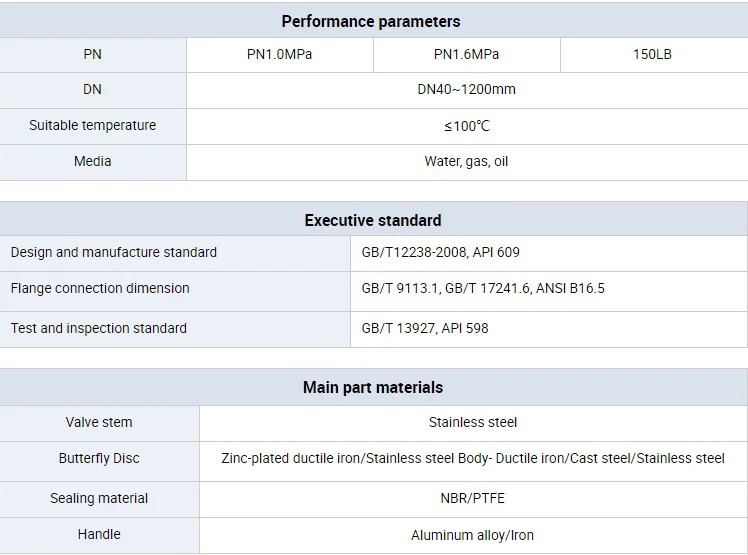
Task: Select the Test and inspection standard label
Action: pos(99,328)
